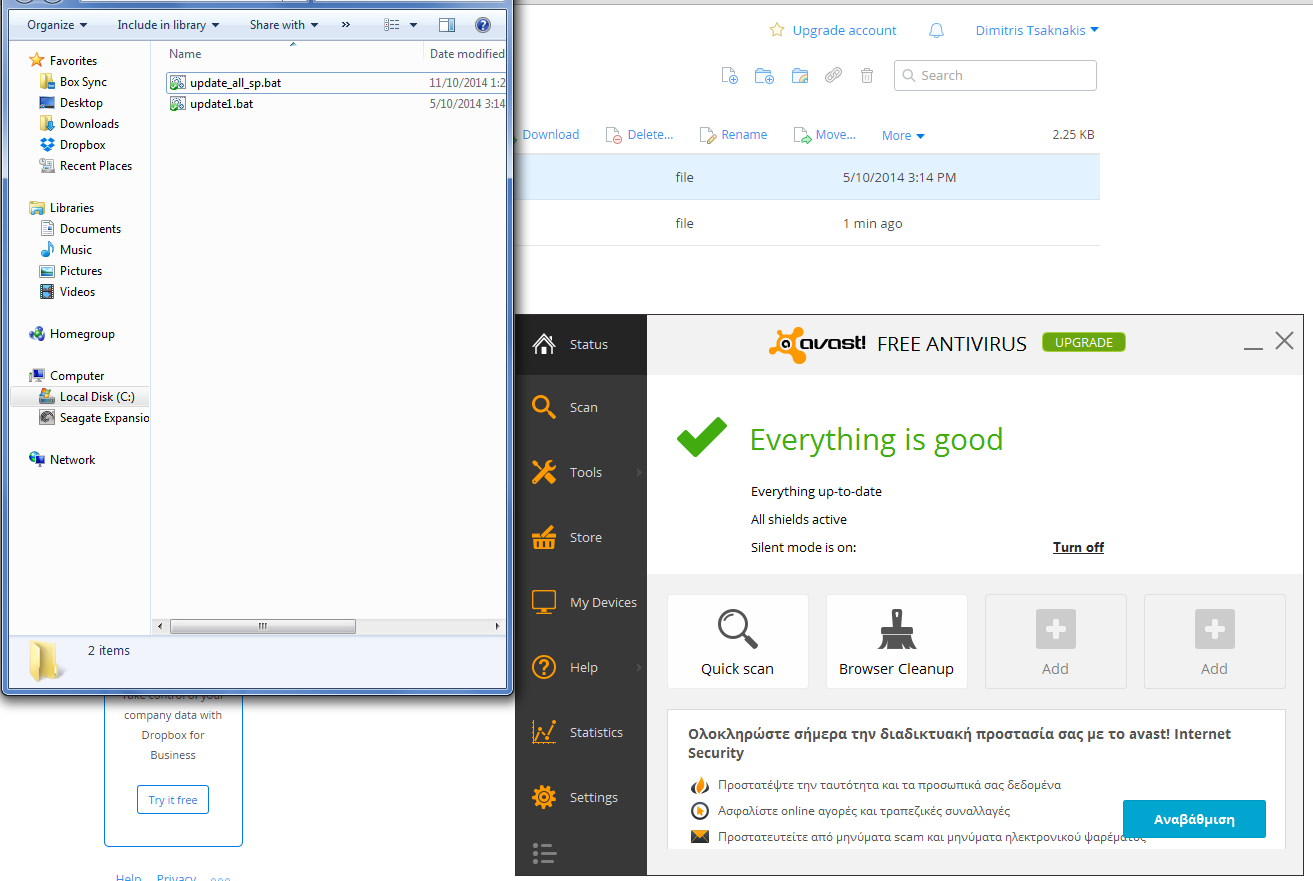The height and width of the screenshot is (881, 1313).
Task: Select the update1.bat file
Action: pyautogui.click(x=335, y=103)
